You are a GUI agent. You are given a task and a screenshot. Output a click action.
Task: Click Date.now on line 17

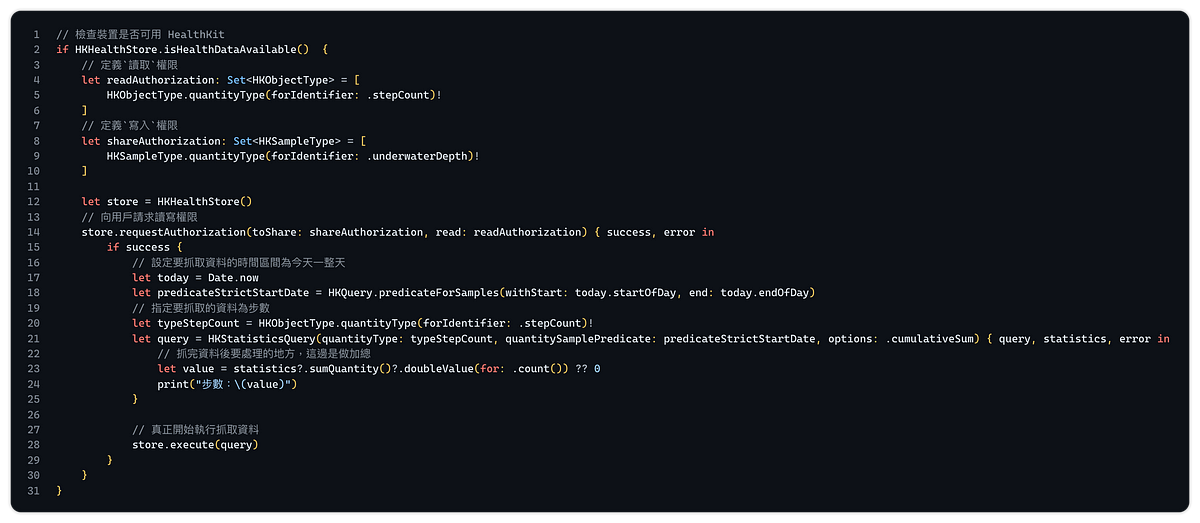pyautogui.click(x=233, y=278)
